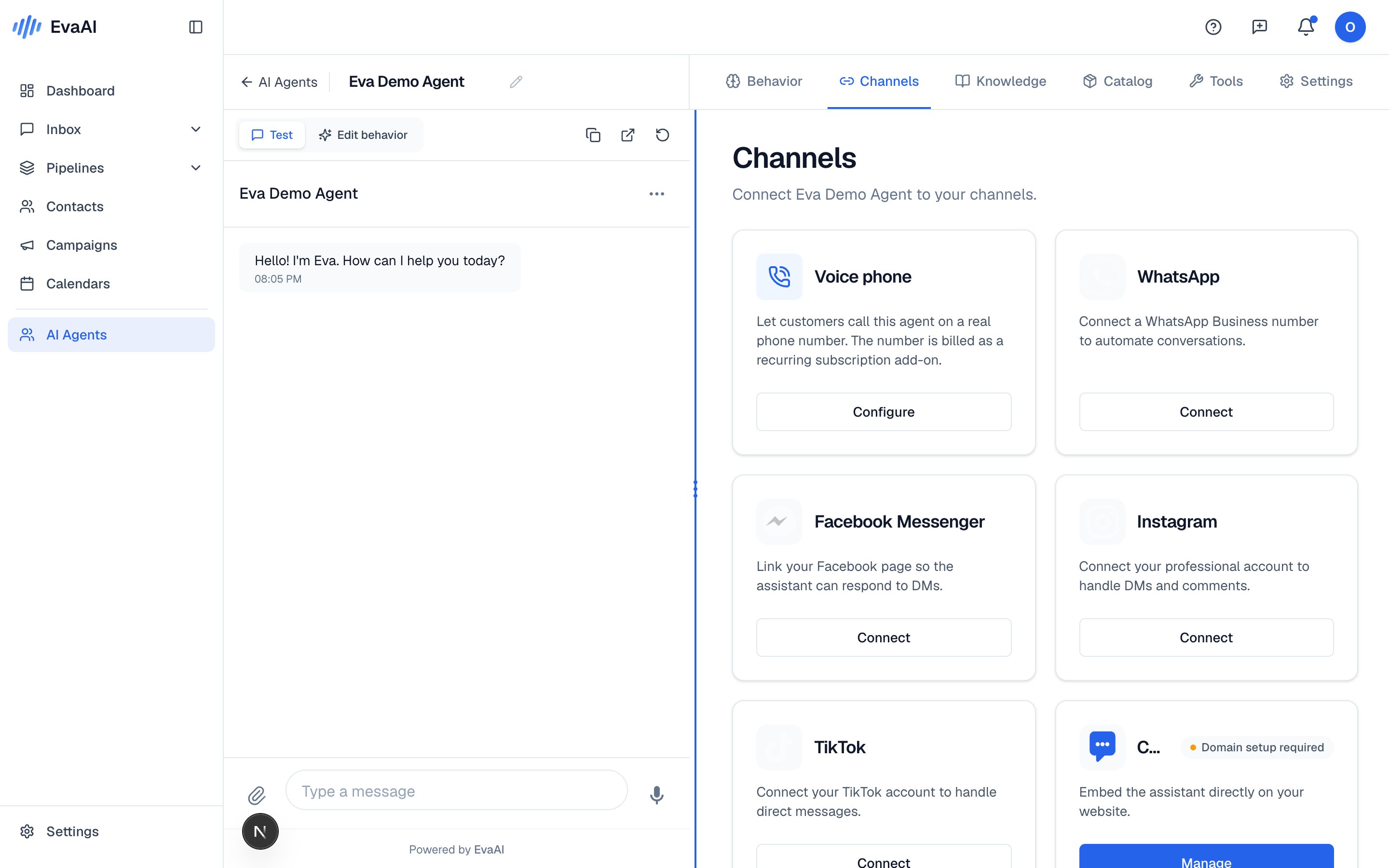Viewport: 1389px width, 868px height.
Task: Expand the Inbox chevron
Action: point(196,129)
